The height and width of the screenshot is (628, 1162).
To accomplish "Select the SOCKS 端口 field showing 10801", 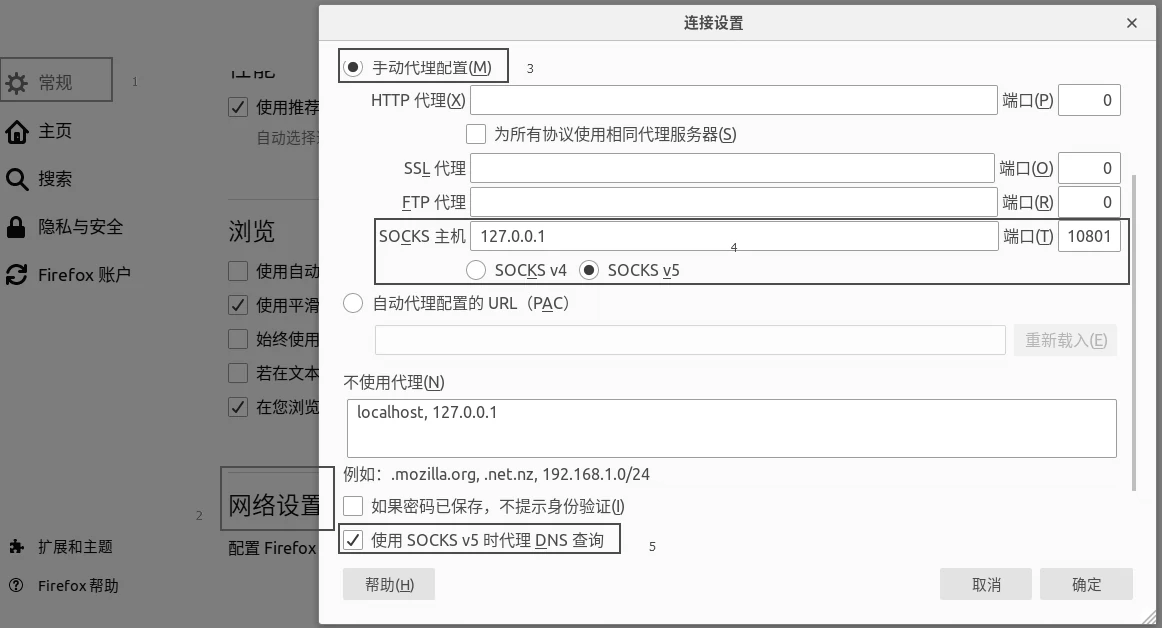I will tap(1089, 237).
